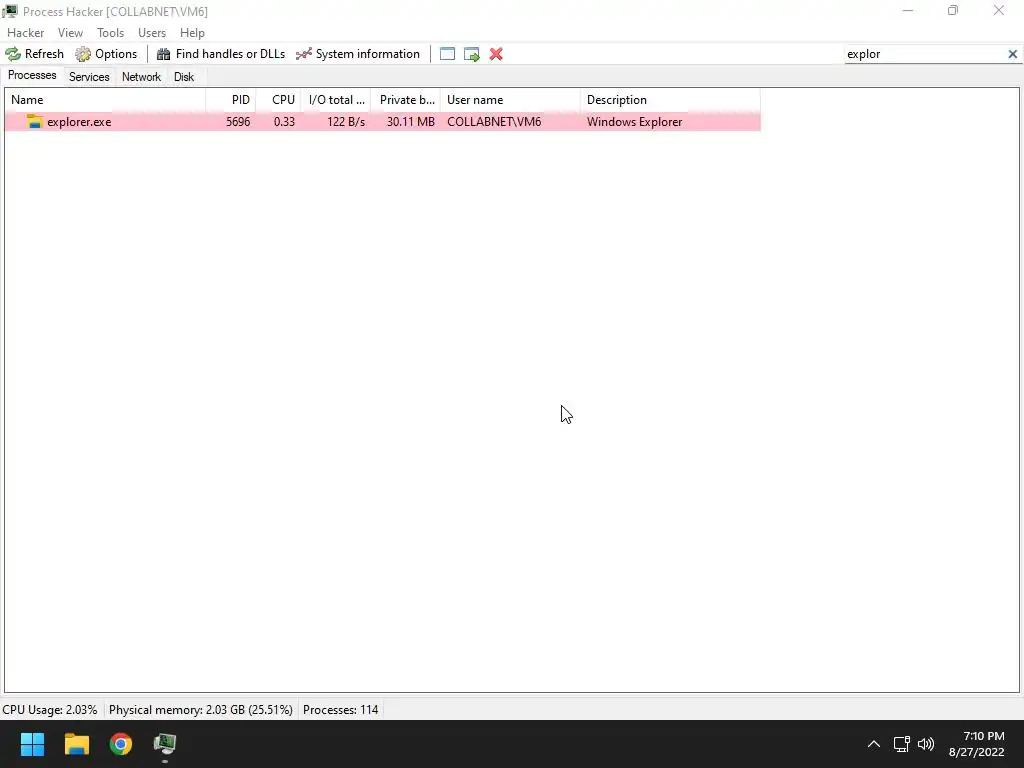Image resolution: width=1024 pixels, height=768 pixels.
Task: Sort by the Name column header
Action: [105, 100]
